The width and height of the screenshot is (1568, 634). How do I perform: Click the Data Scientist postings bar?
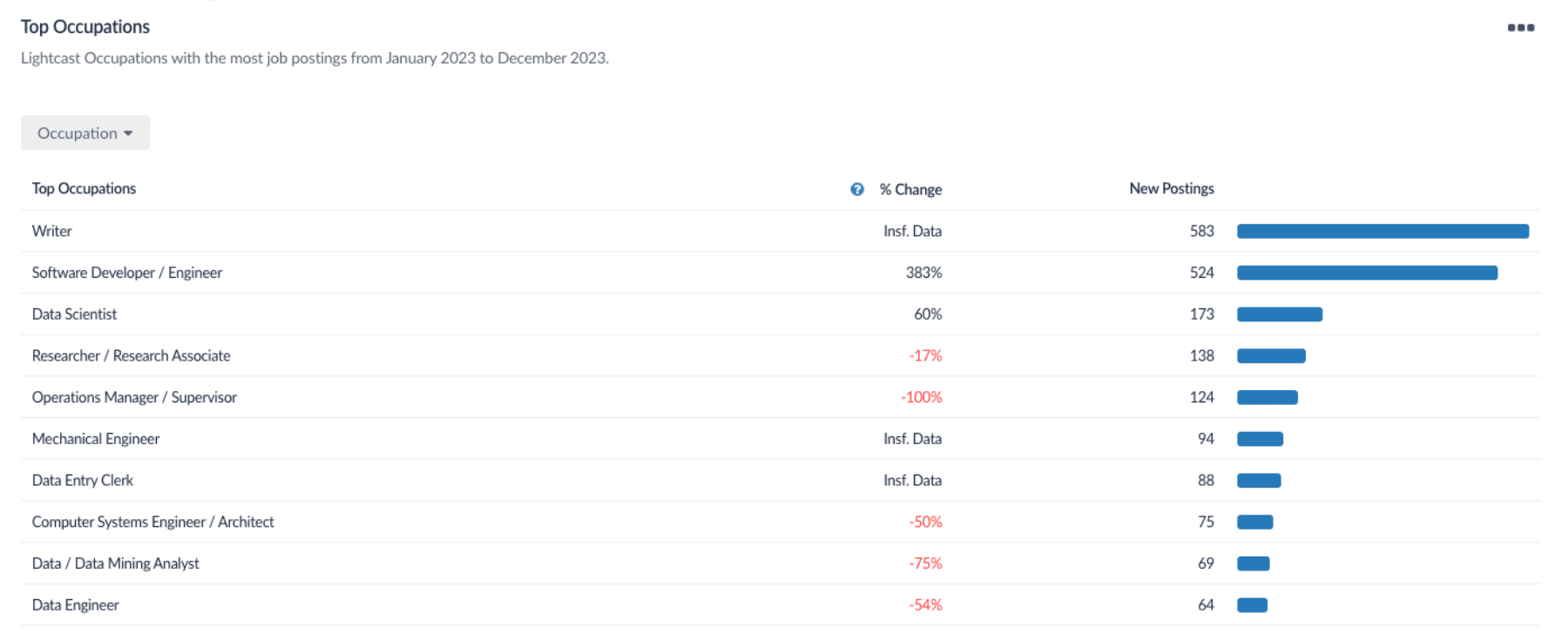(x=1280, y=314)
